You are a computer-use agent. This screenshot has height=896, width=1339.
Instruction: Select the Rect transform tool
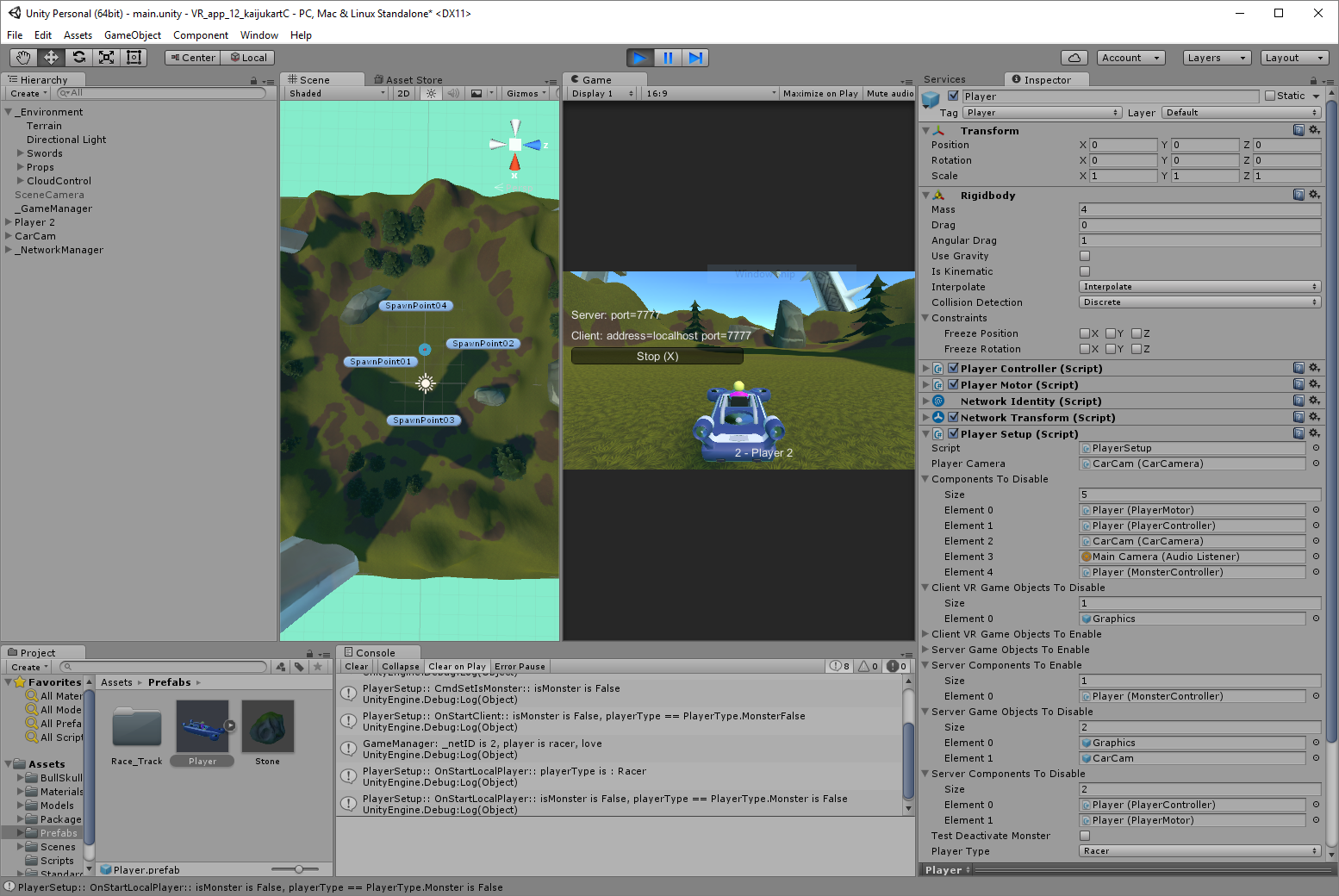(134, 57)
